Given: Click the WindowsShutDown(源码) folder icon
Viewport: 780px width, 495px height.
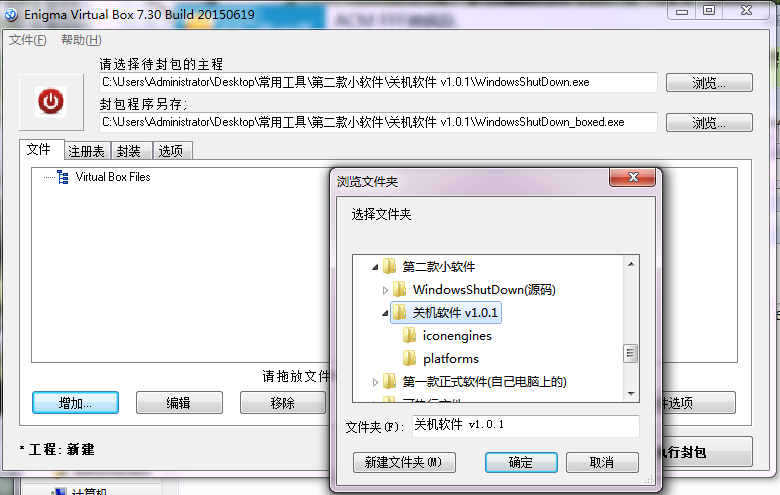Looking at the screenshot, I should [399, 289].
